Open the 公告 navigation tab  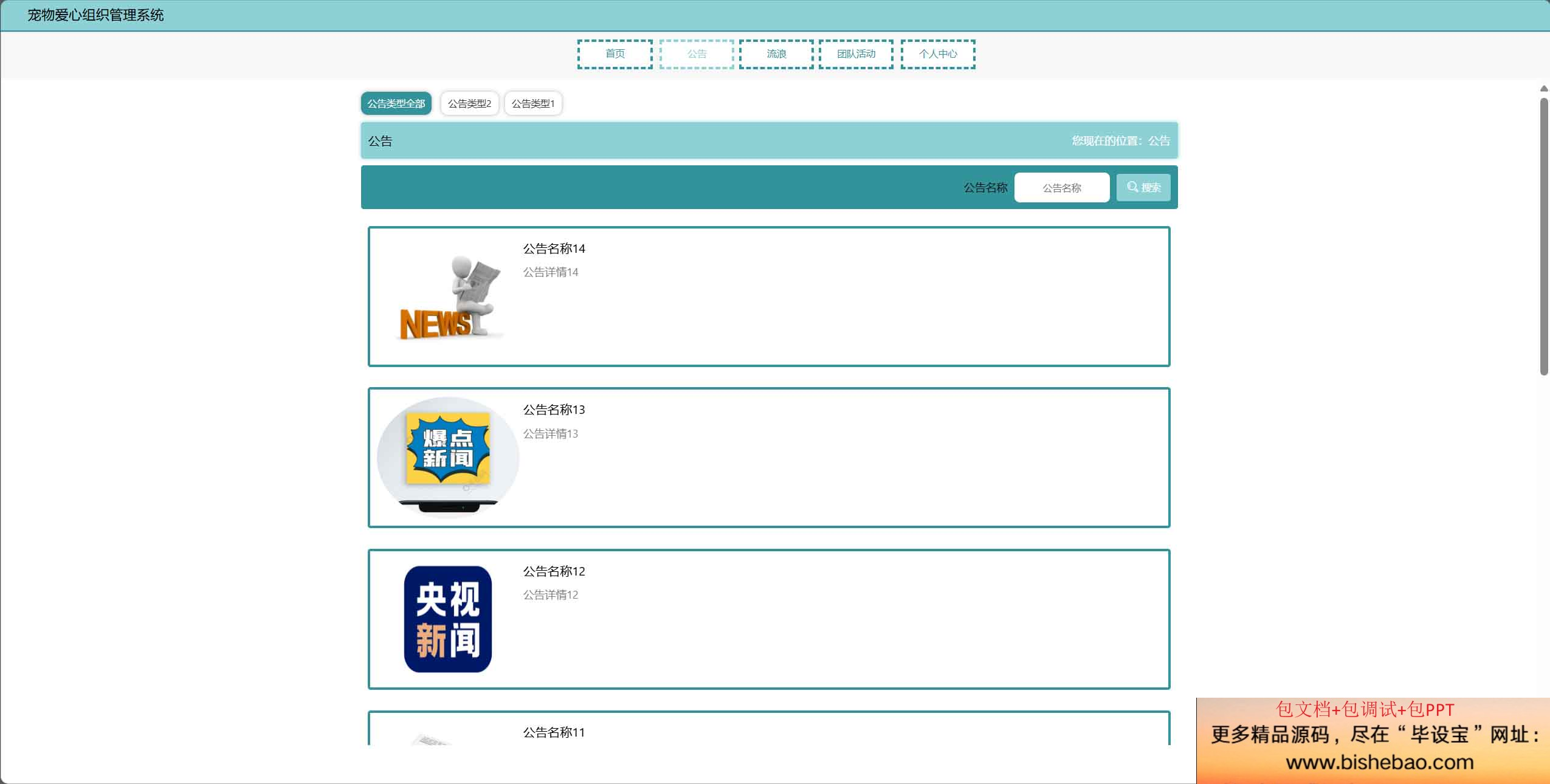(x=697, y=54)
